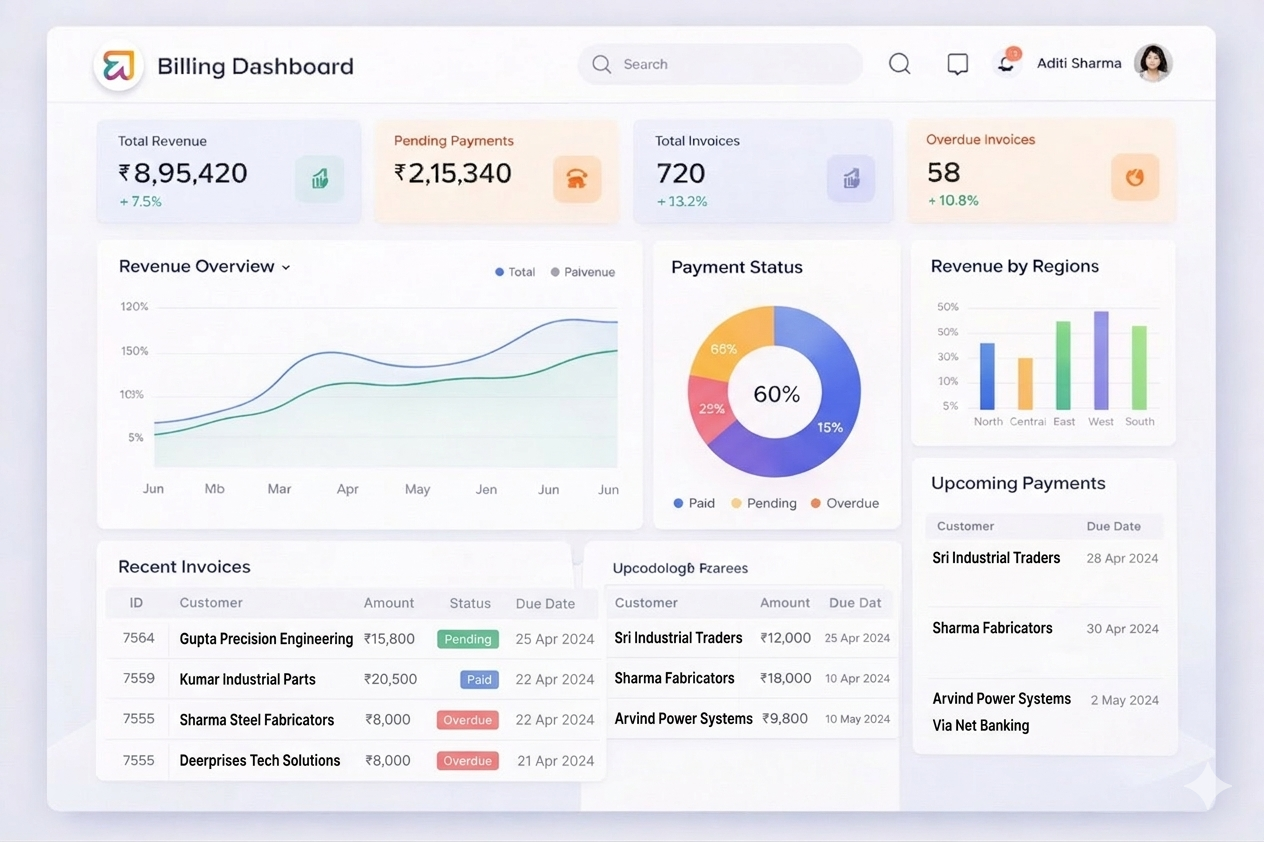Click the Status column header
1264x842 pixels.
click(x=470, y=603)
